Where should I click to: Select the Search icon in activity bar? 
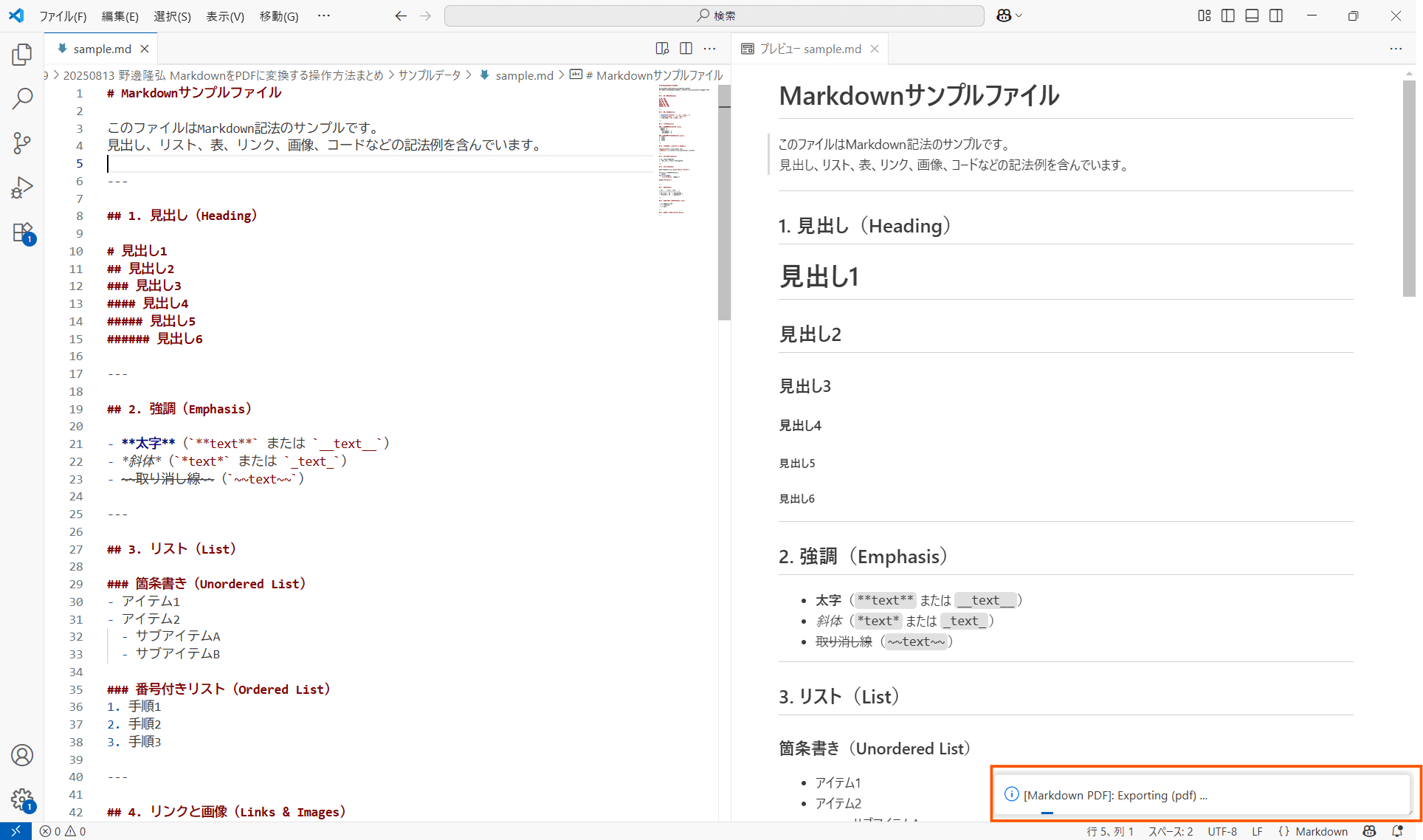click(x=22, y=98)
